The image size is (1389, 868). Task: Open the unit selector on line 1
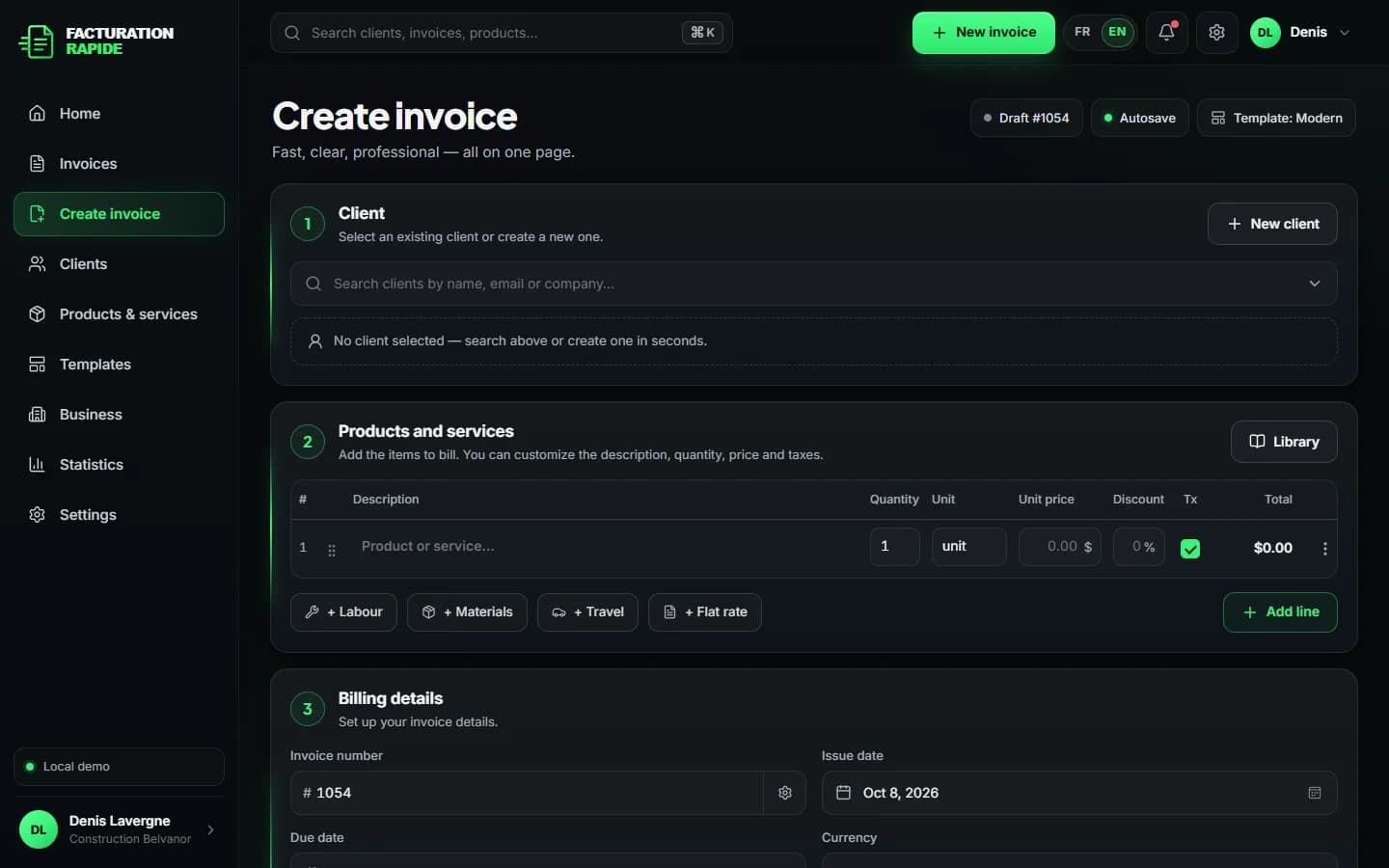[x=968, y=547]
